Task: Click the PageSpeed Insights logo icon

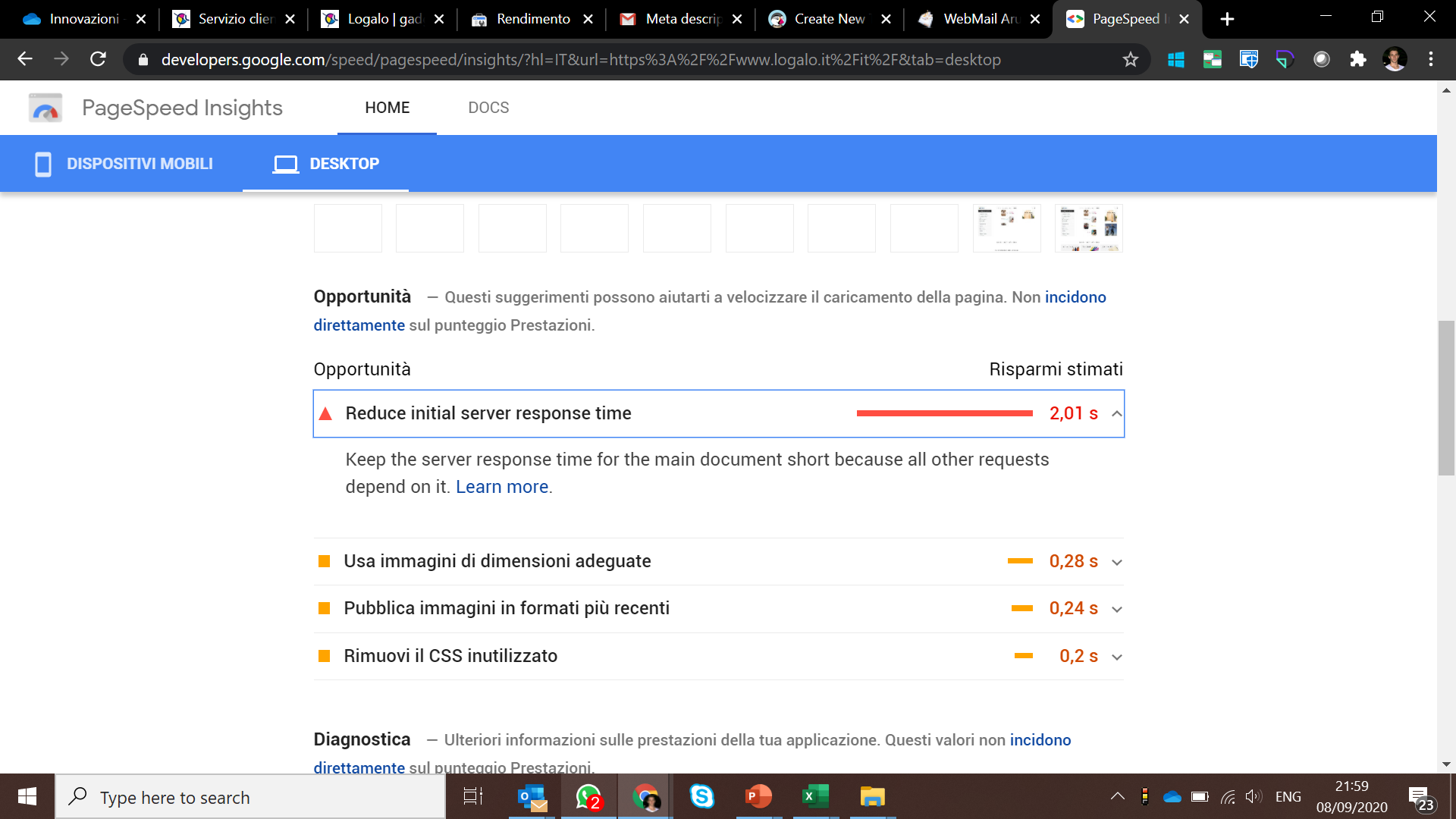Action: (x=45, y=108)
